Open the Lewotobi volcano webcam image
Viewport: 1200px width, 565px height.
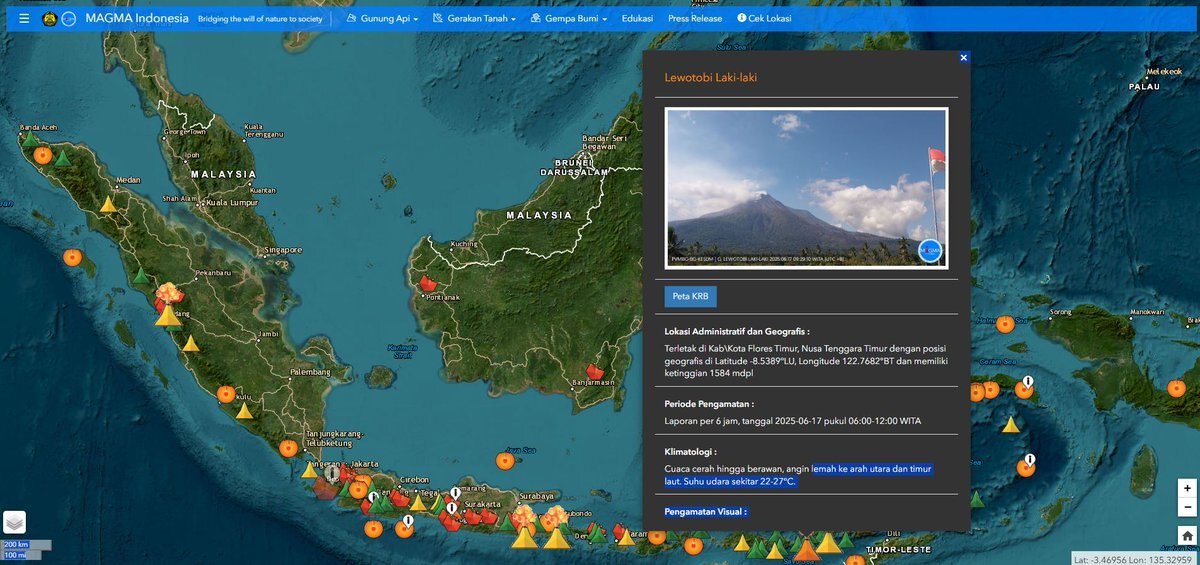(806, 188)
